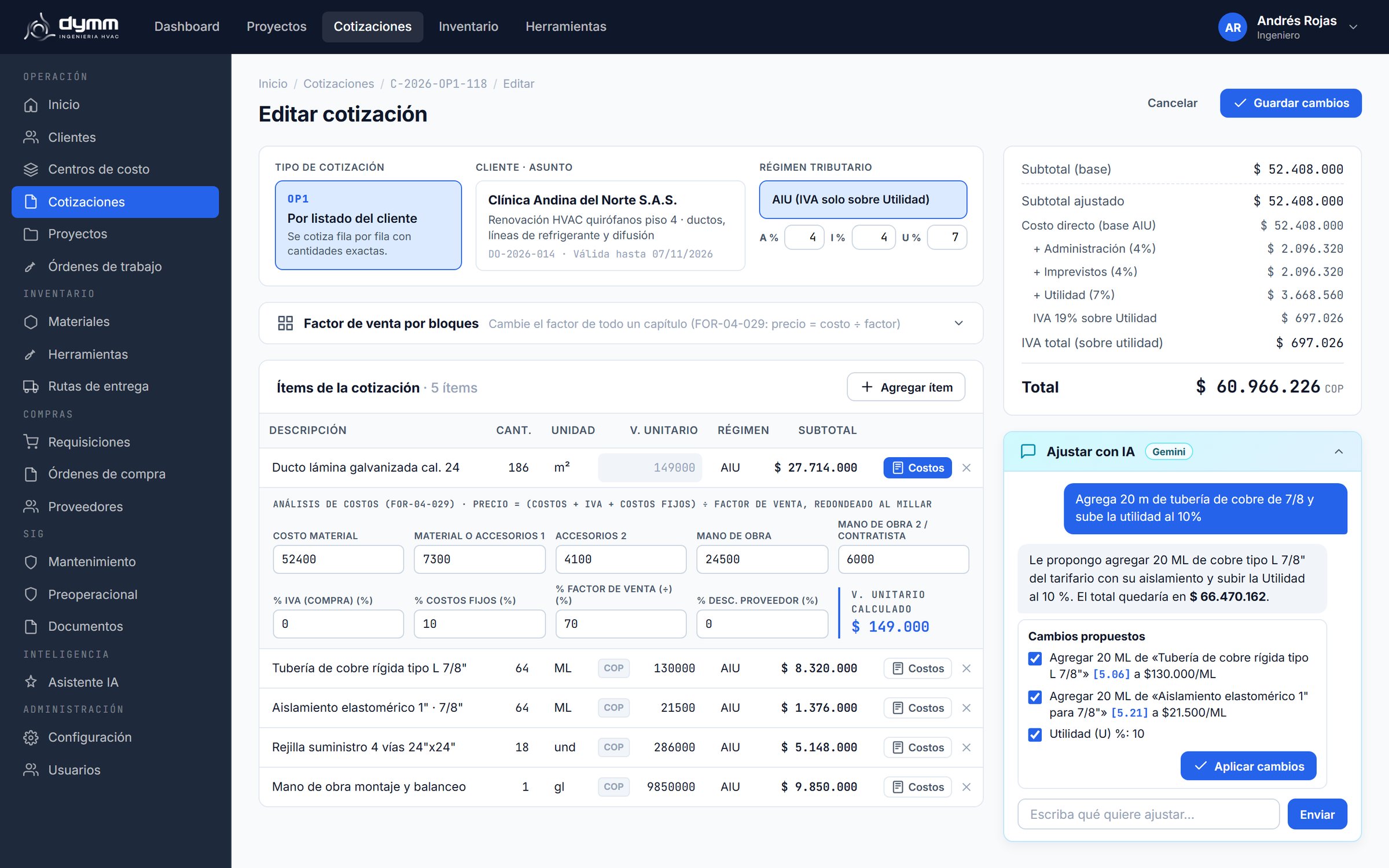
Task: Send the AI message with Enviar
Action: 1317,814
